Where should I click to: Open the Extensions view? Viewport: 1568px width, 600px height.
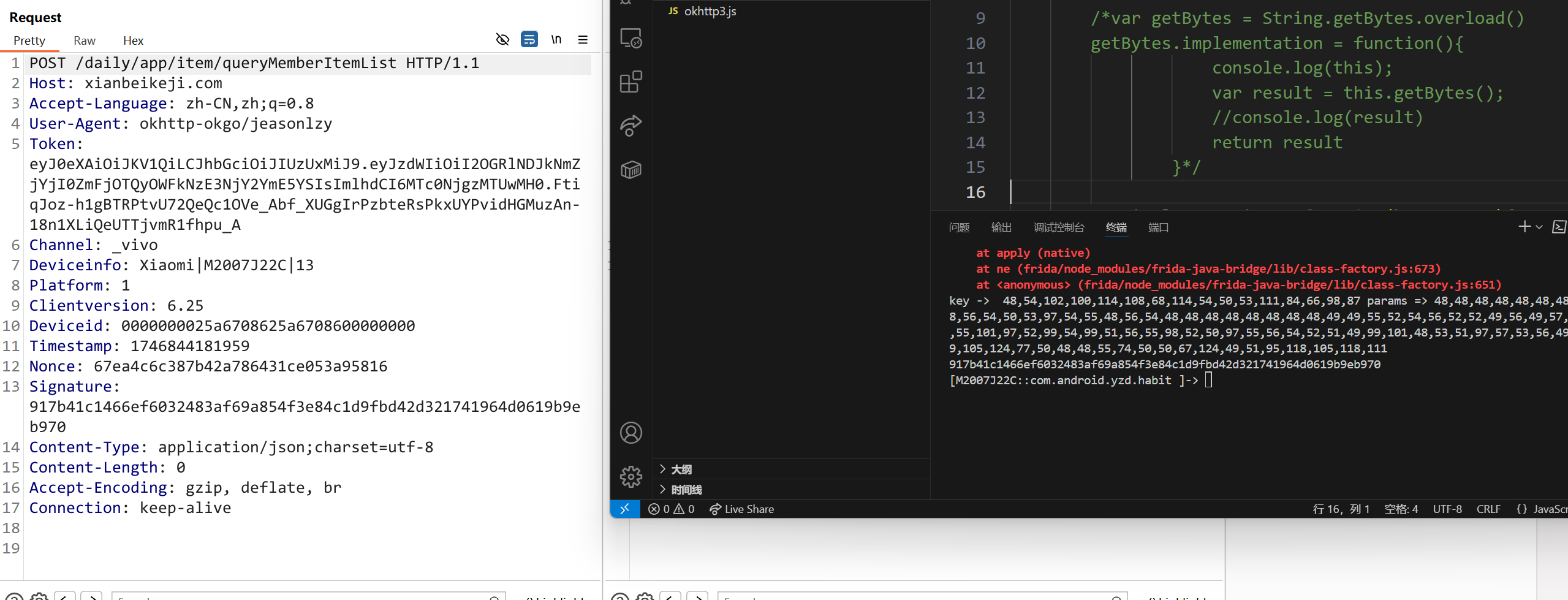[x=631, y=82]
